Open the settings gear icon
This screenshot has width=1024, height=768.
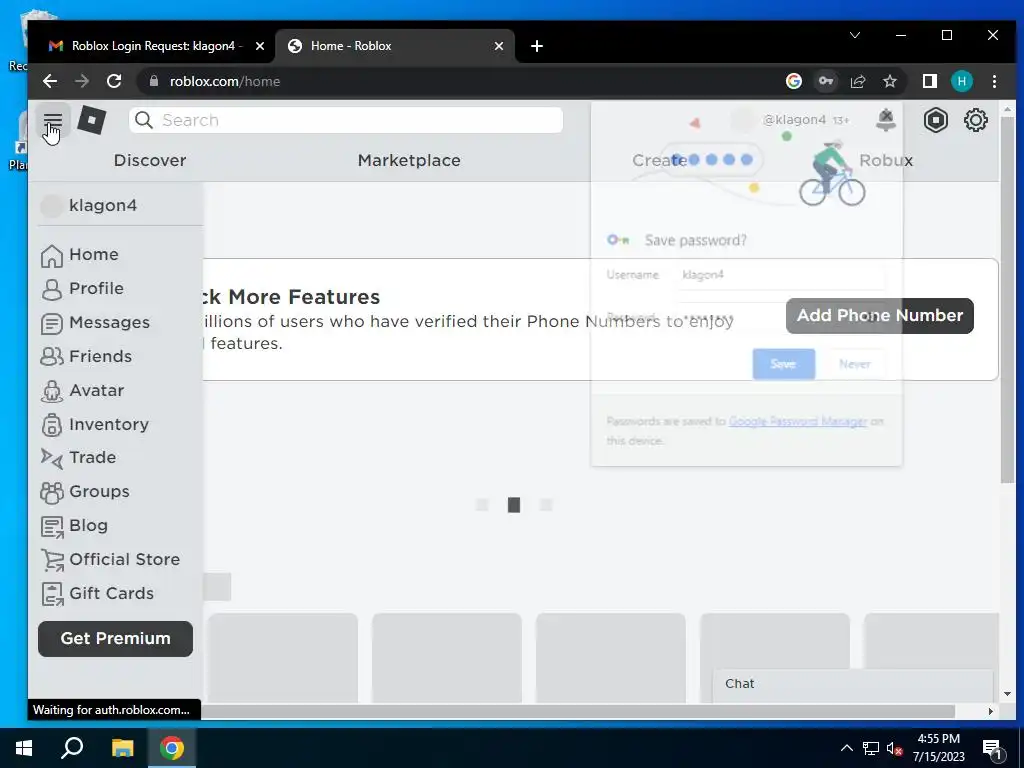(976, 120)
